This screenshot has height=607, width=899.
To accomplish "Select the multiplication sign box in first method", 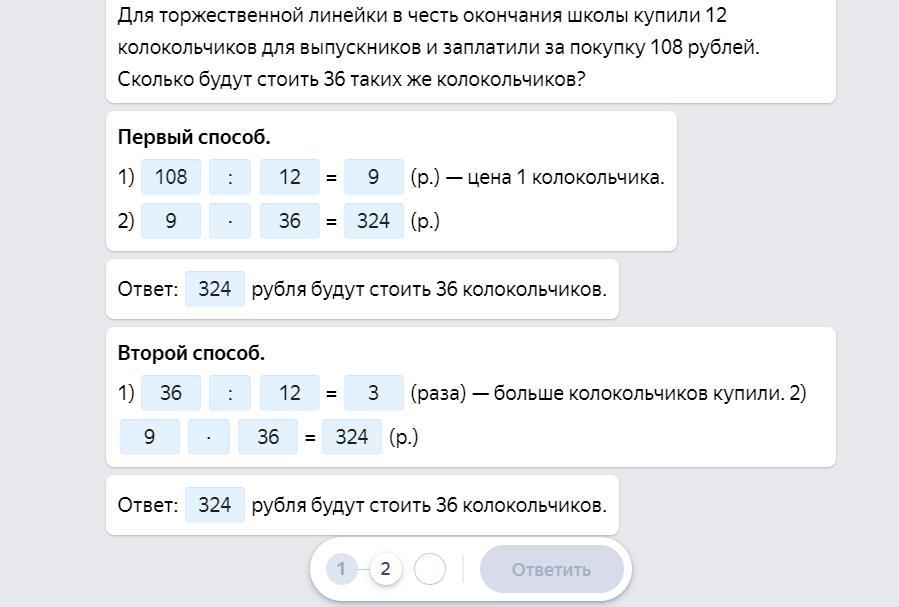I will pyautogui.click(x=231, y=221).
